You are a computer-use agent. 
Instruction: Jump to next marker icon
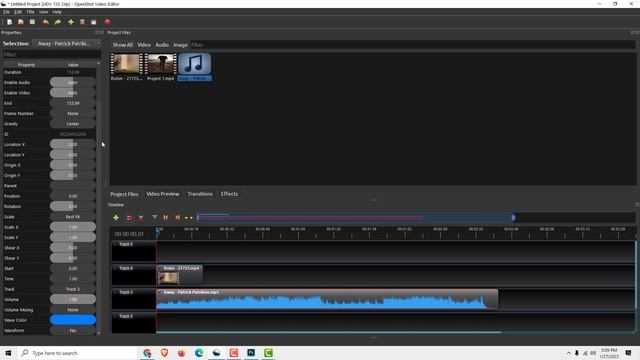coord(178,218)
